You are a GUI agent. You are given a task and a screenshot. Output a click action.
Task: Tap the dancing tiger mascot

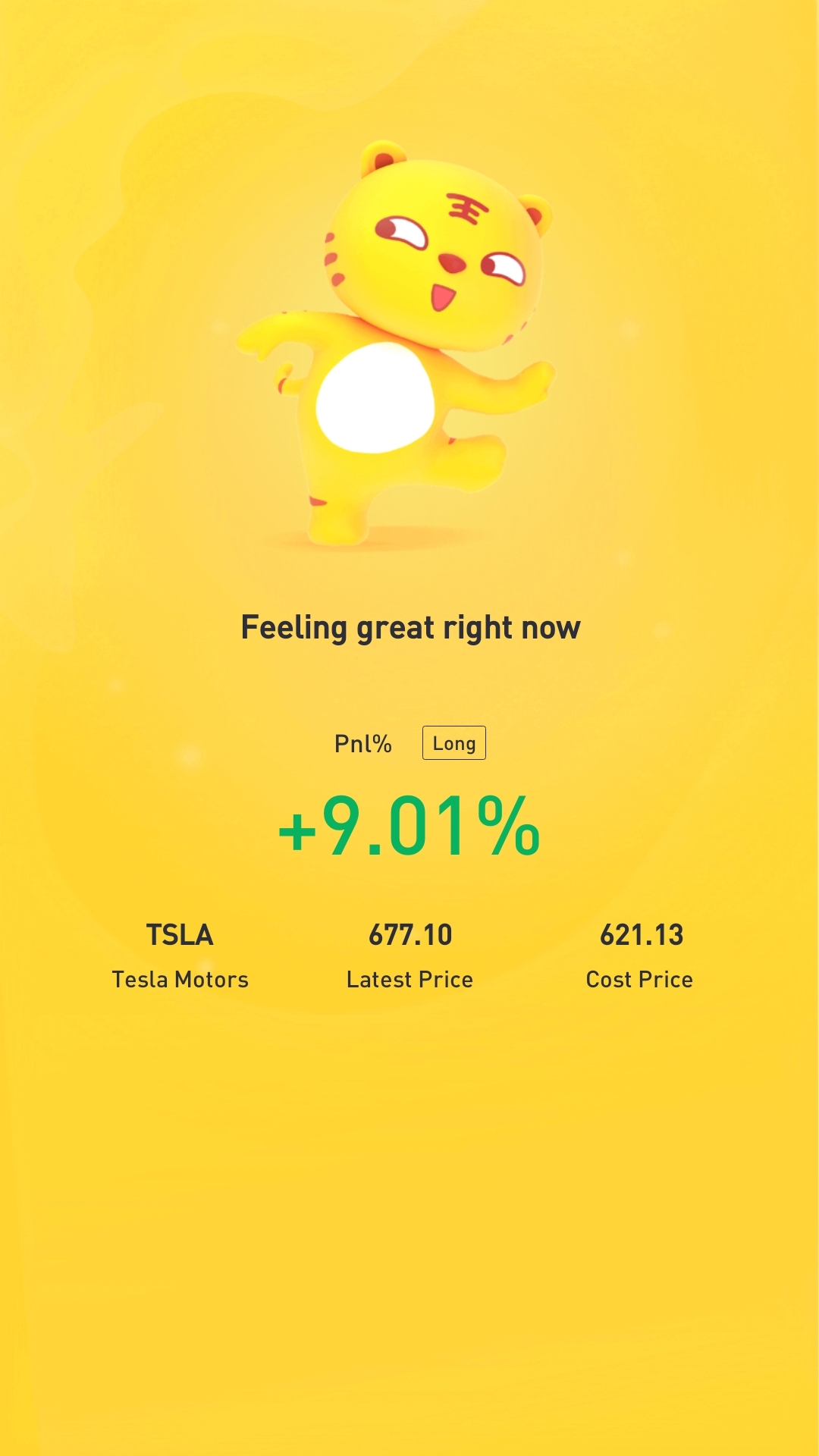tap(396, 341)
